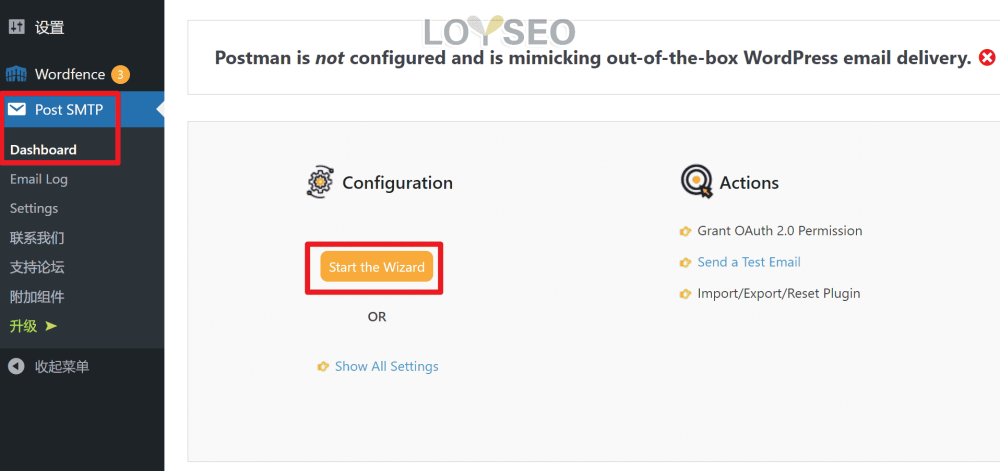1000x471 pixels.
Task: Open the Dashboard submenu item
Action: 43,150
